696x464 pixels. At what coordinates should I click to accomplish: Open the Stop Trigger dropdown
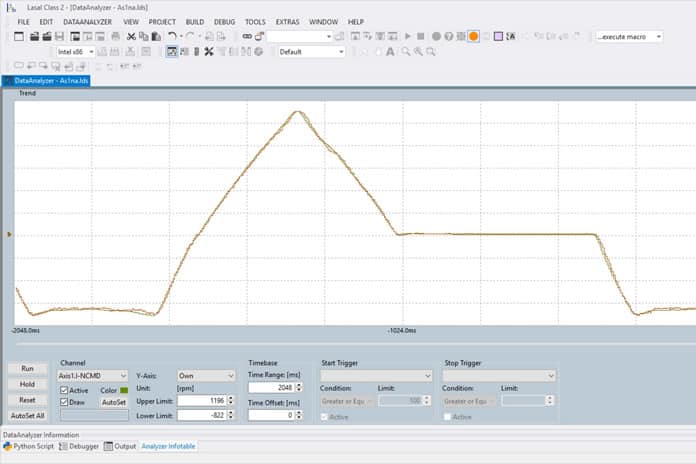[x=499, y=376]
